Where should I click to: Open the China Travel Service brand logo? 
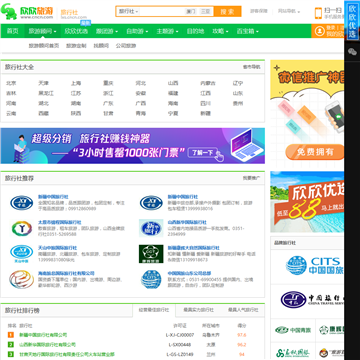(312, 300)
